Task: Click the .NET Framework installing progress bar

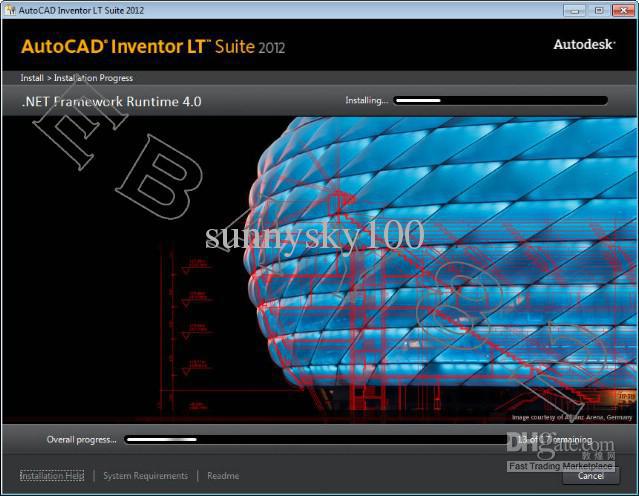Action: click(x=500, y=101)
